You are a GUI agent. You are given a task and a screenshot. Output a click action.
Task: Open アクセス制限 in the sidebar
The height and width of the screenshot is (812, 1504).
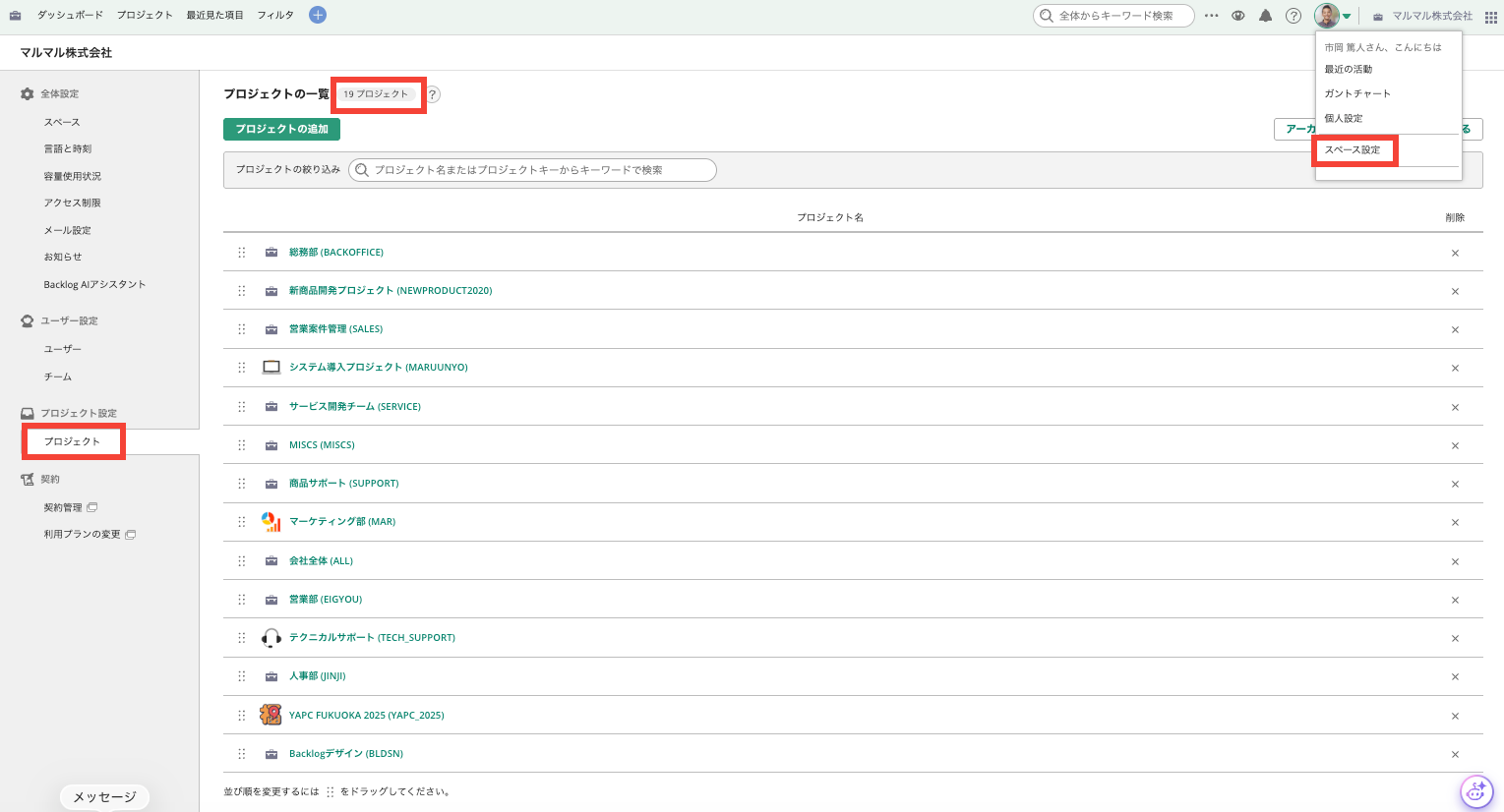pyautogui.click(x=72, y=203)
